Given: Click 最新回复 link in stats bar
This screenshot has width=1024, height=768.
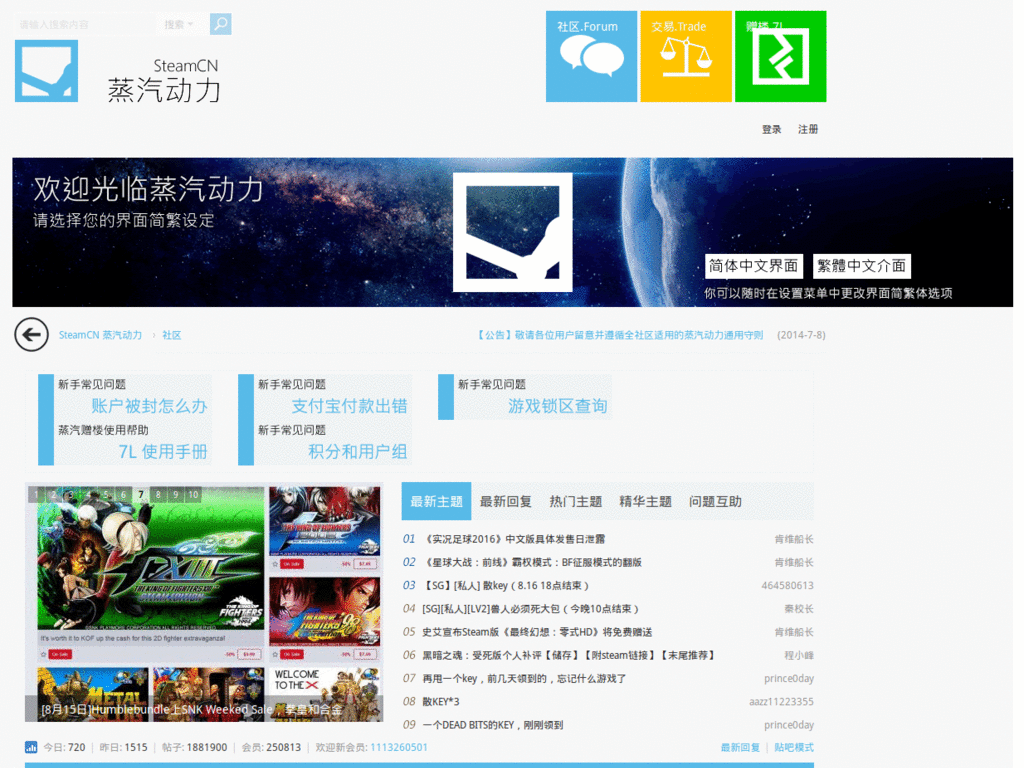Looking at the screenshot, I should tap(740, 747).
